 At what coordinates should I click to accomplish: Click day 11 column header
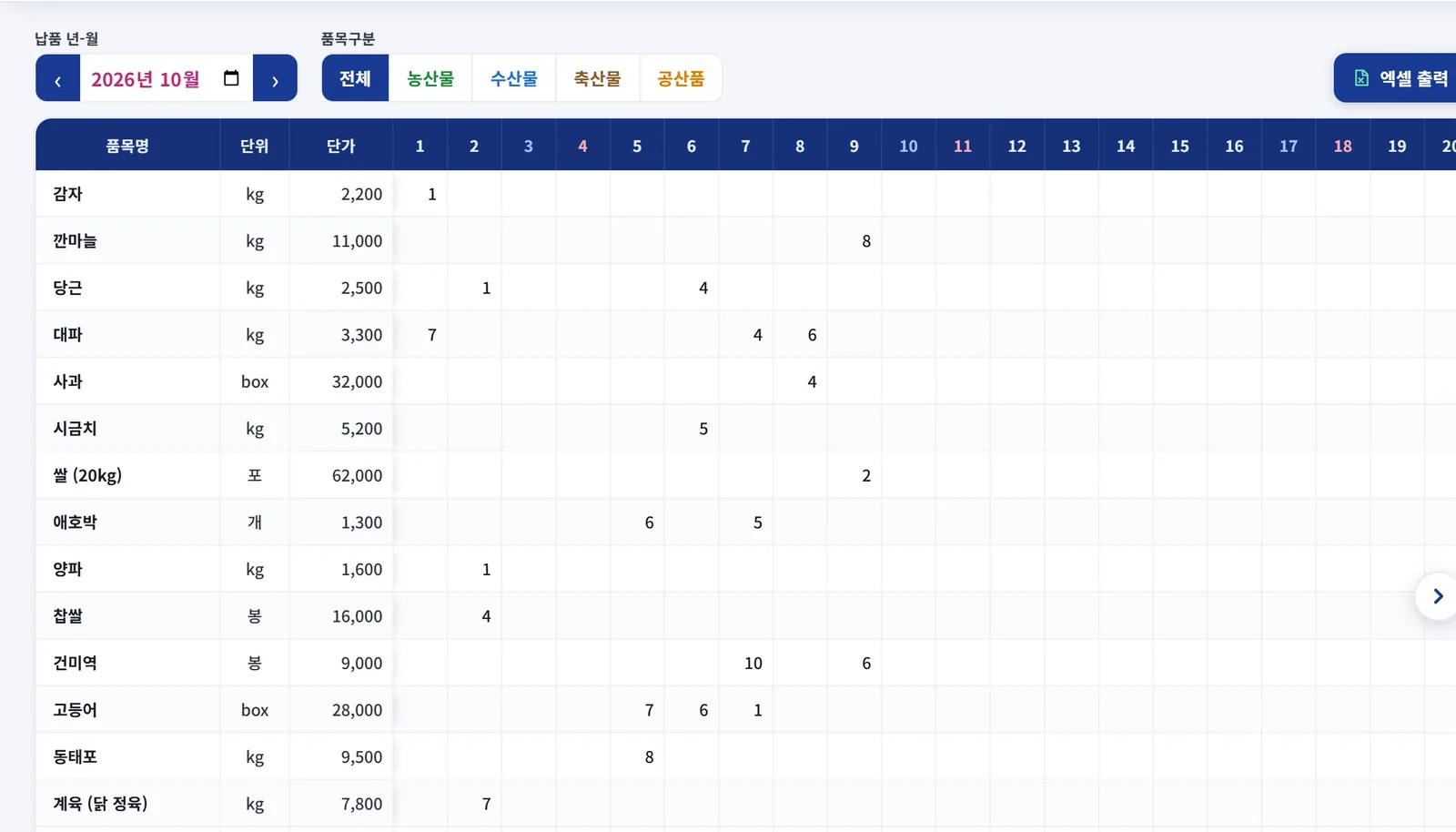(x=963, y=146)
